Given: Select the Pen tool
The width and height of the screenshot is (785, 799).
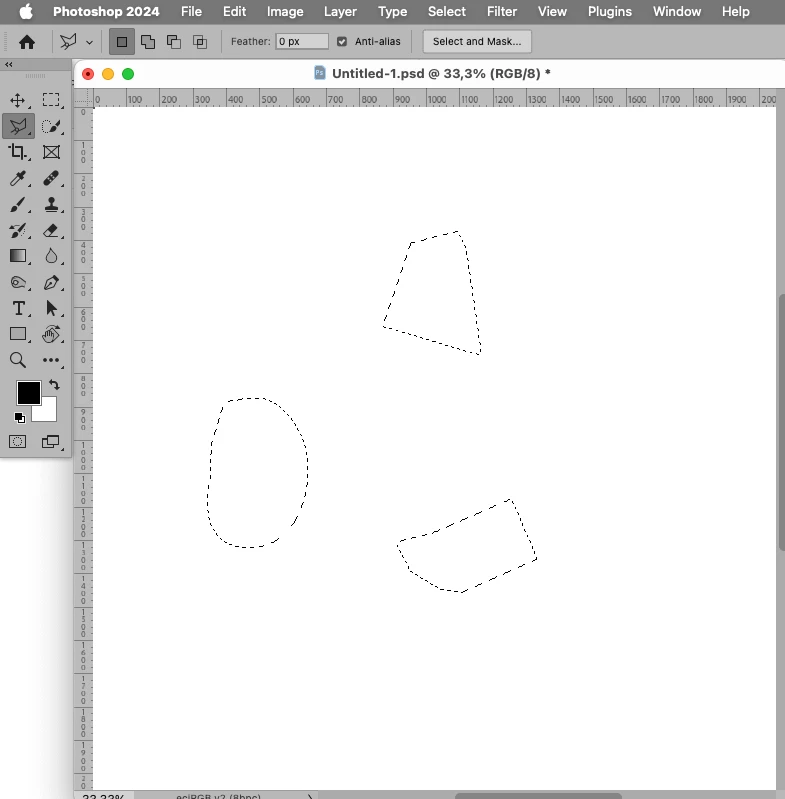Looking at the screenshot, I should 51,282.
